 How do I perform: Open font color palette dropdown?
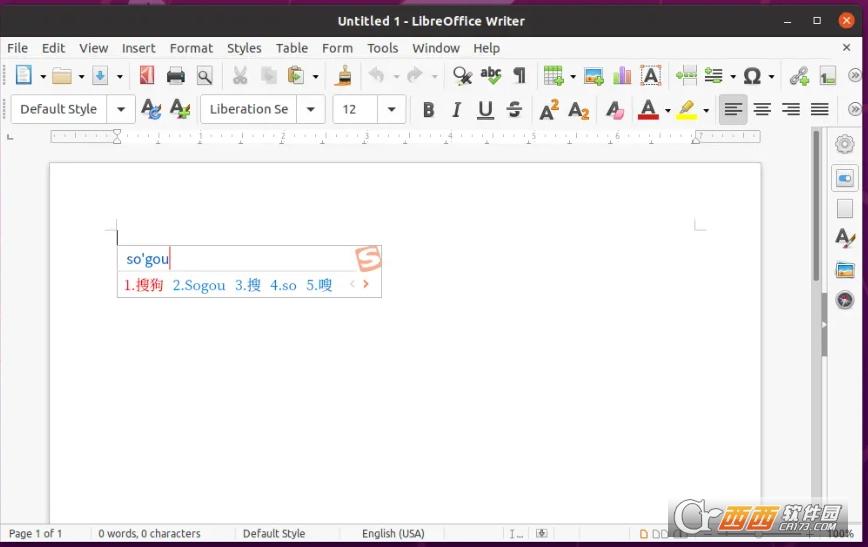coord(667,110)
